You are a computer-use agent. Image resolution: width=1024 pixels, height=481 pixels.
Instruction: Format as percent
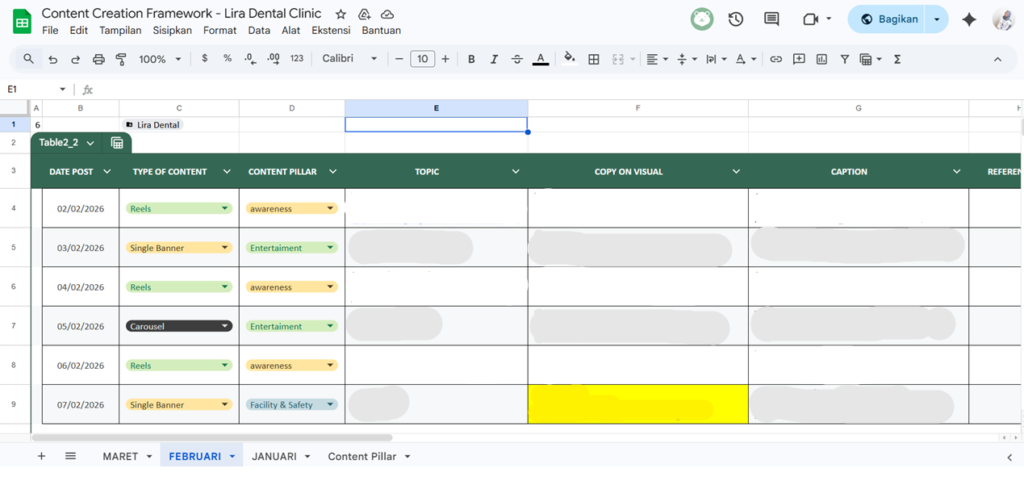click(x=227, y=59)
